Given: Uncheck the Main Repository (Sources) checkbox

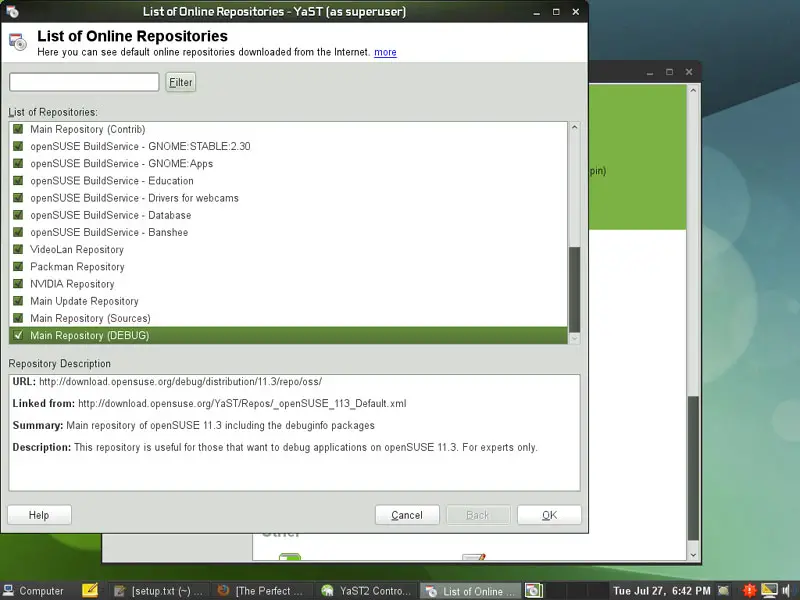Looking at the screenshot, I should coord(18,318).
